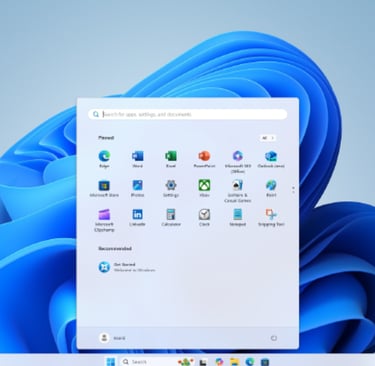Open the Get Started recommended item
Screen dimensions: 375x366
127,267
